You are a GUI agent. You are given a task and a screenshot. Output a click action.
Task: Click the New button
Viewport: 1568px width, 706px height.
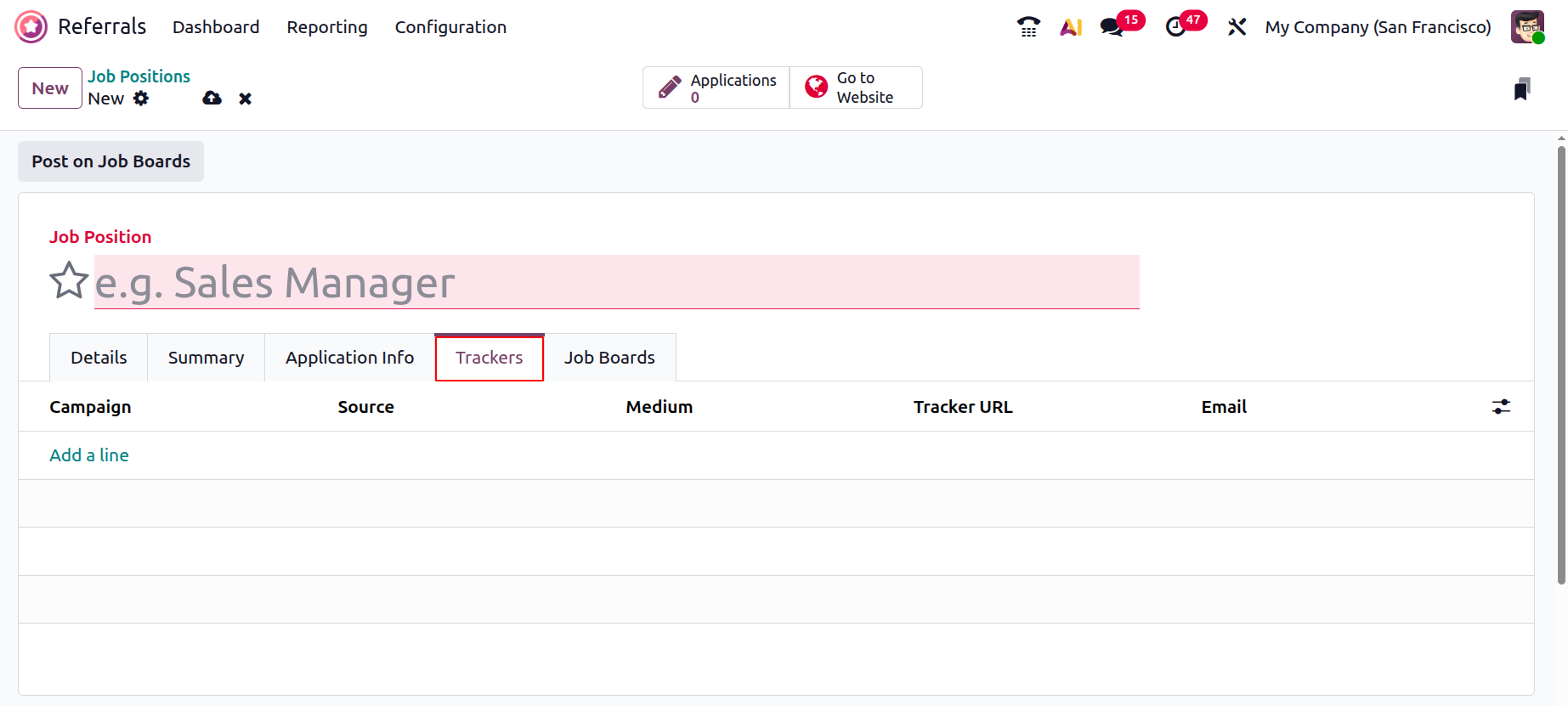pyautogui.click(x=50, y=88)
